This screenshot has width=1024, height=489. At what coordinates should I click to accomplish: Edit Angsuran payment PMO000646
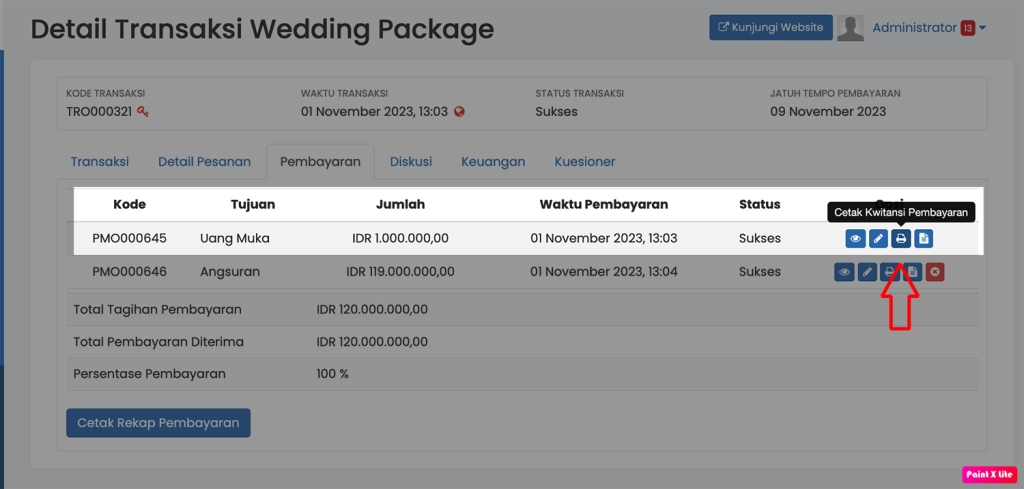point(867,272)
